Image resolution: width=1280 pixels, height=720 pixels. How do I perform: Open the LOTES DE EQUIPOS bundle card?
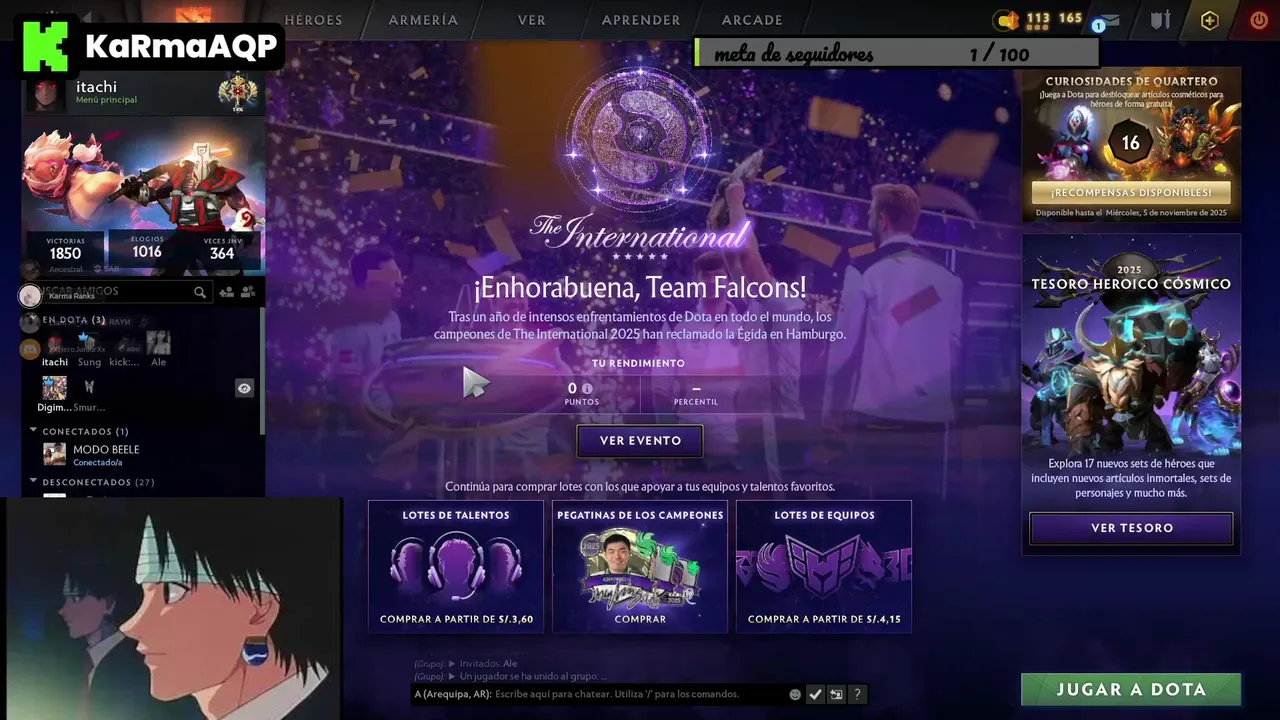[x=824, y=566]
